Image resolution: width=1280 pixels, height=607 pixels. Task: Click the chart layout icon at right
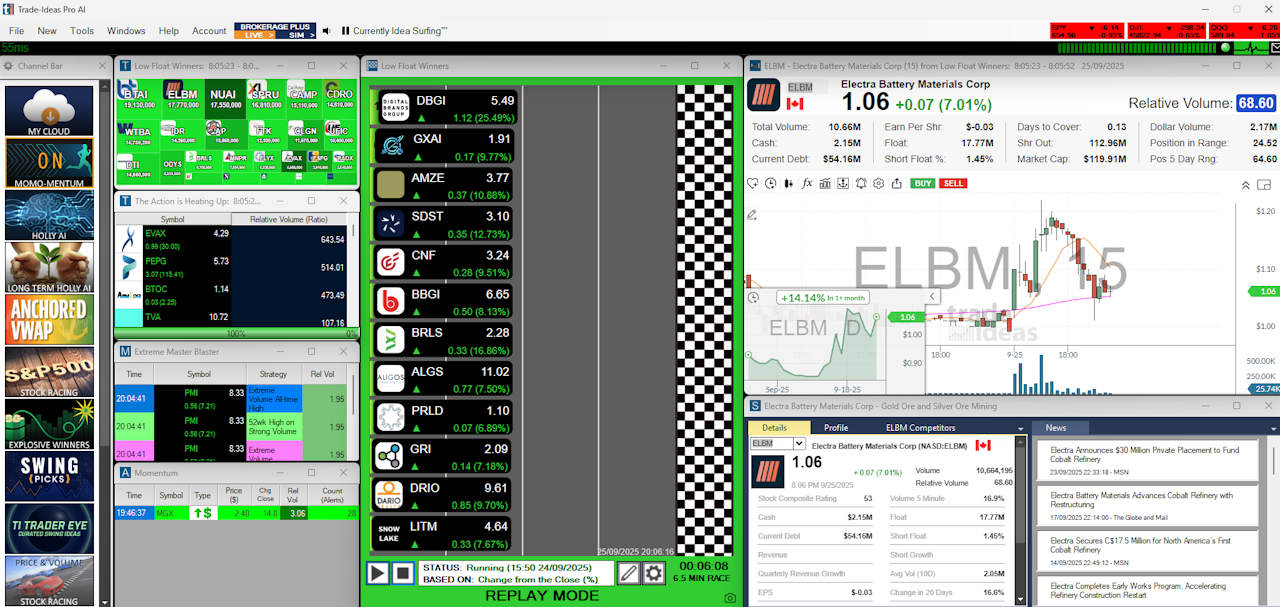(1264, 185)
